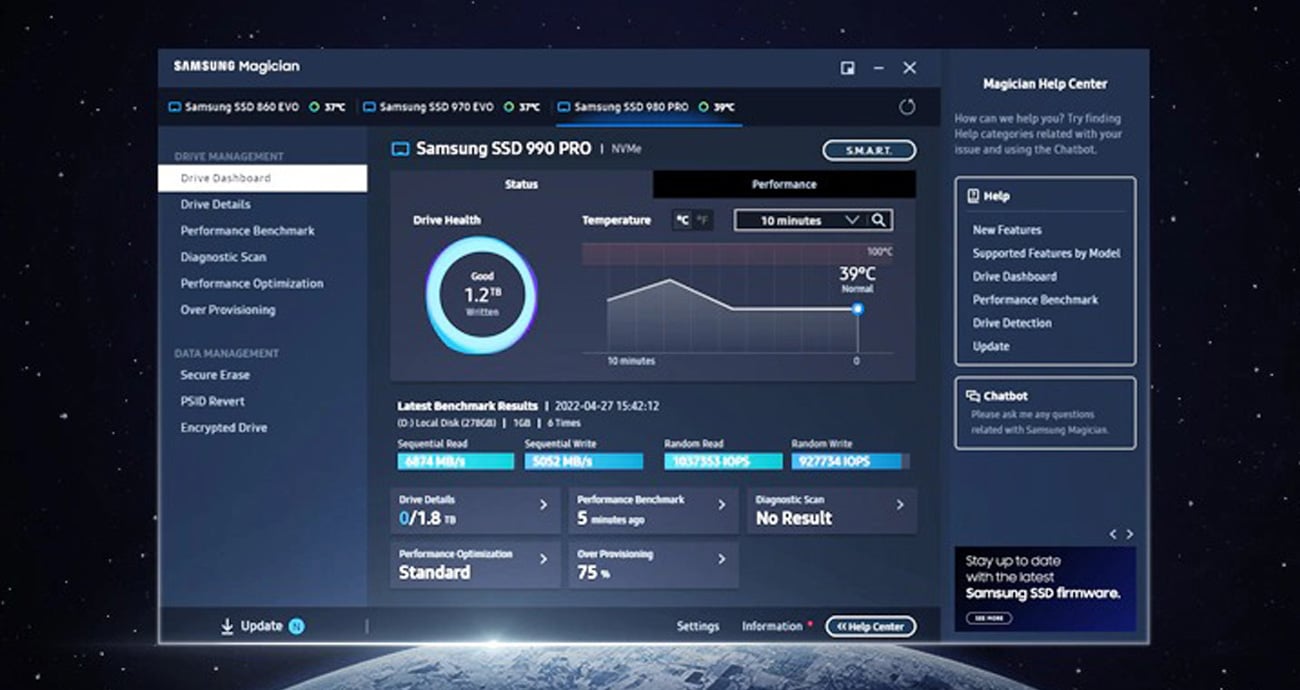Open Over Provisioning in the sidebar
Image resolution: width=1300 pixels, height=690 pixels.
pos(228,310)
